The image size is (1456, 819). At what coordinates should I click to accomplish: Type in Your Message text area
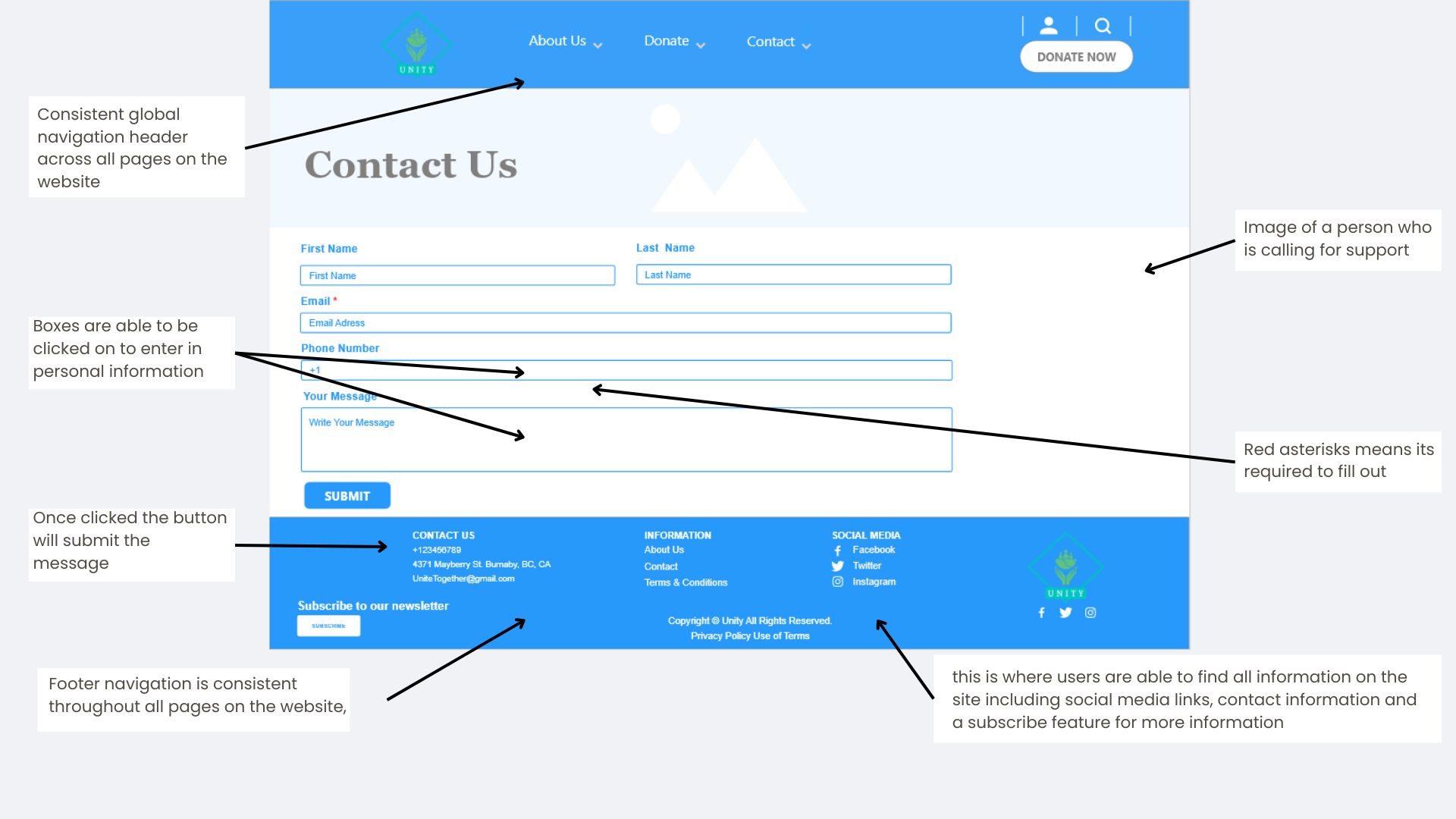(626, 439)
